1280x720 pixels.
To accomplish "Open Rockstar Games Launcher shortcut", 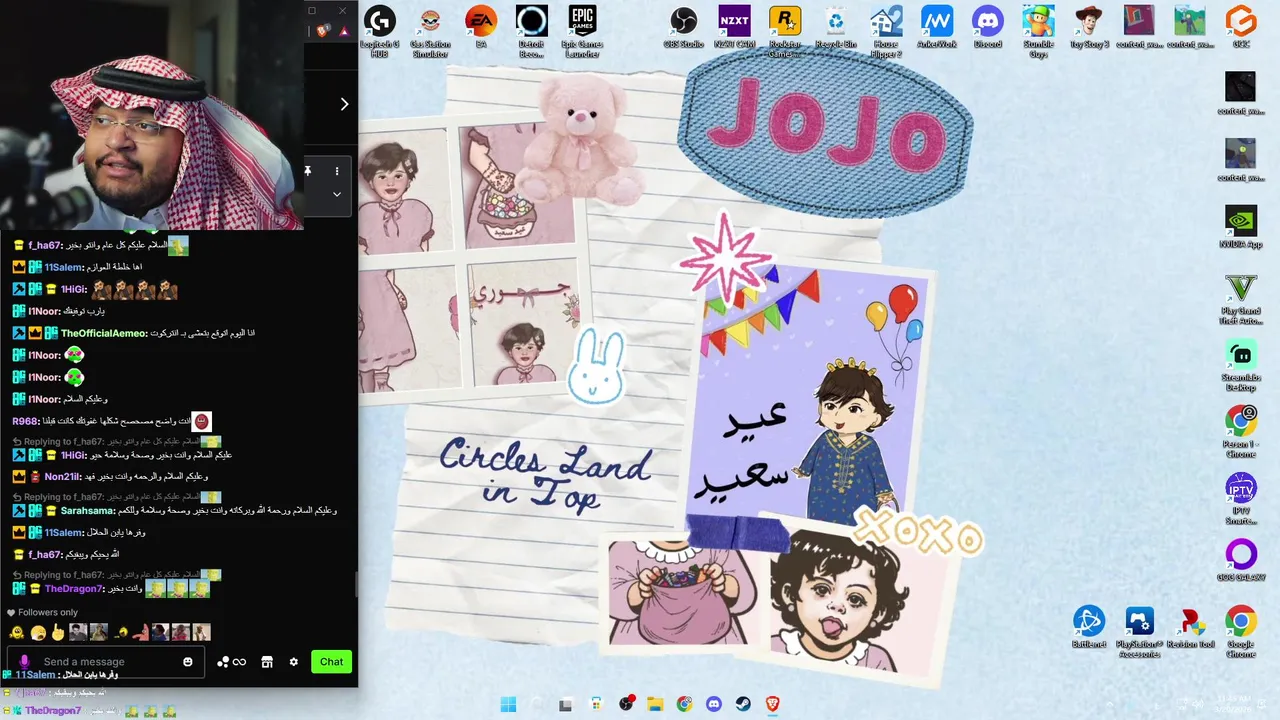I will (x=785, y=30).
